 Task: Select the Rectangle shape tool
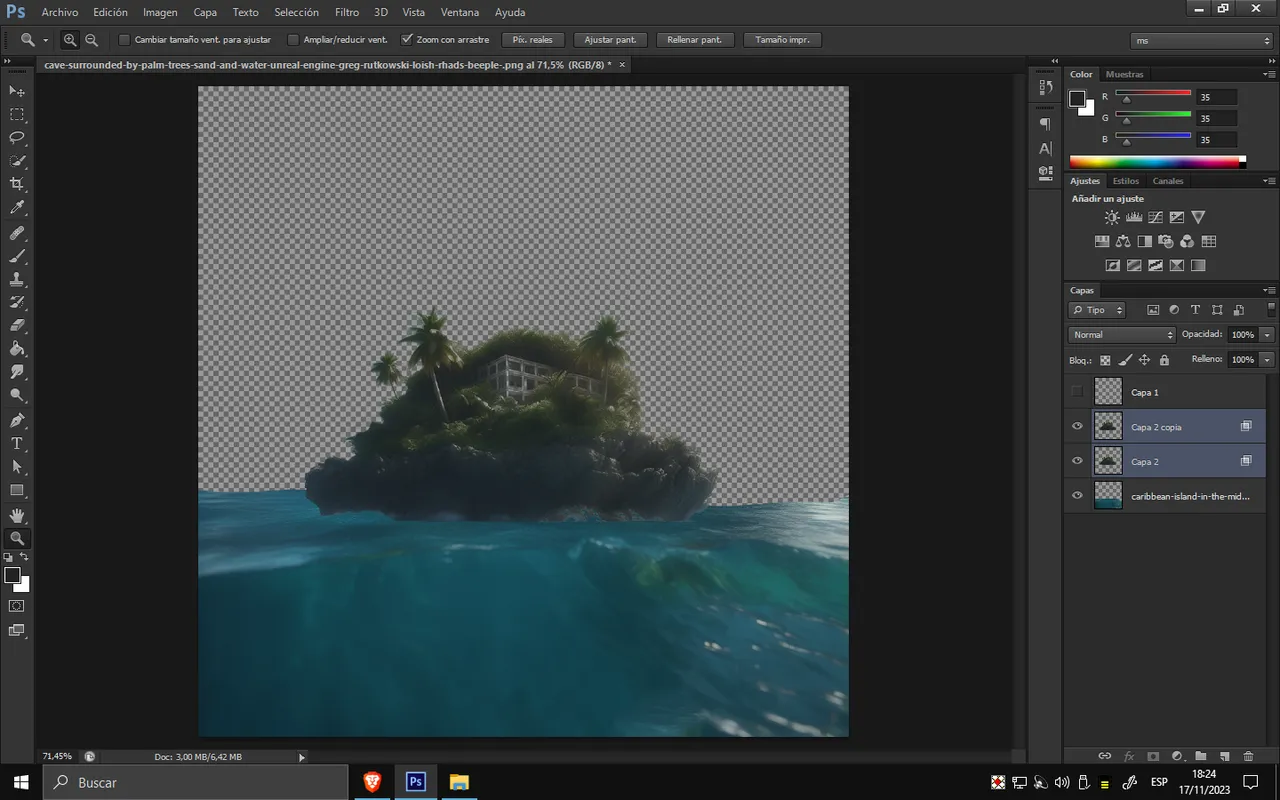click(x=17, y=490)
